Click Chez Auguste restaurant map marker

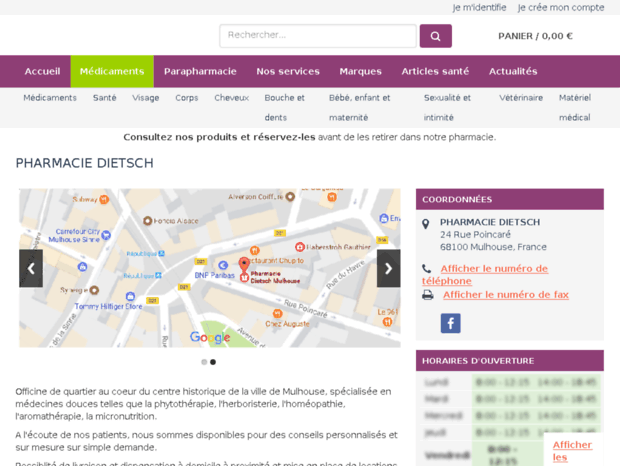[x=278, y=313]
